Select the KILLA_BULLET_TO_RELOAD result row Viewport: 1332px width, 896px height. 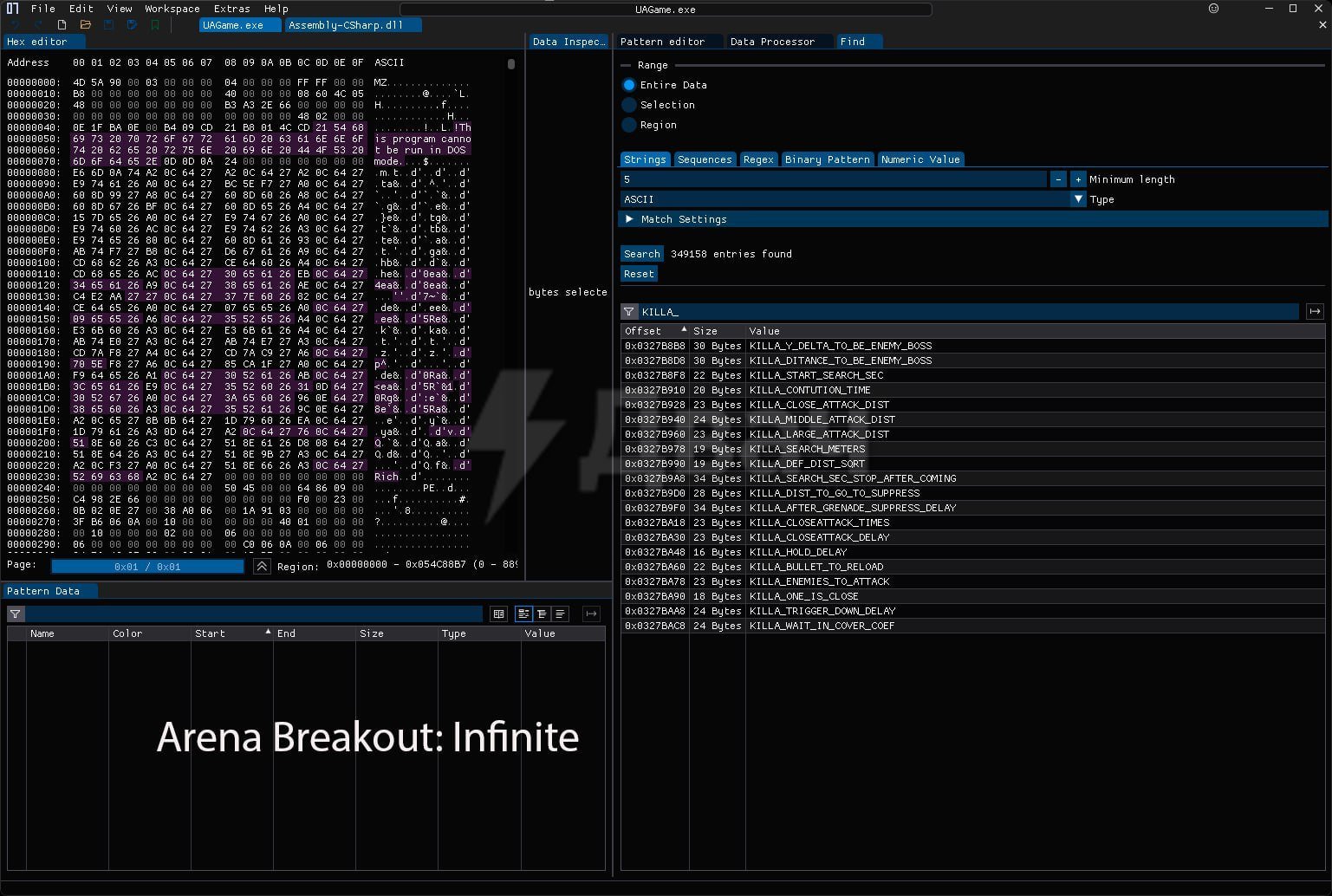click(973, 567)
